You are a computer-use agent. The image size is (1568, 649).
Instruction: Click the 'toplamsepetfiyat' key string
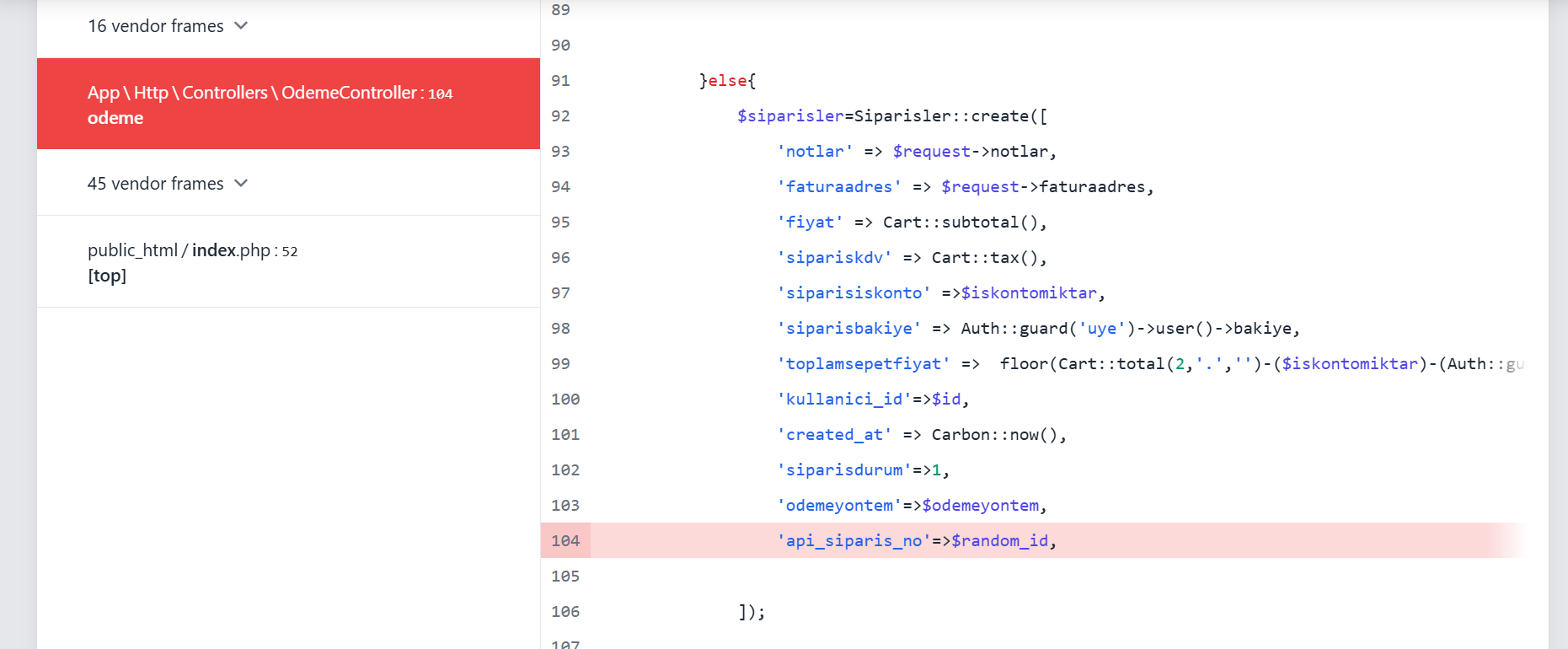[x=864, y=363]
